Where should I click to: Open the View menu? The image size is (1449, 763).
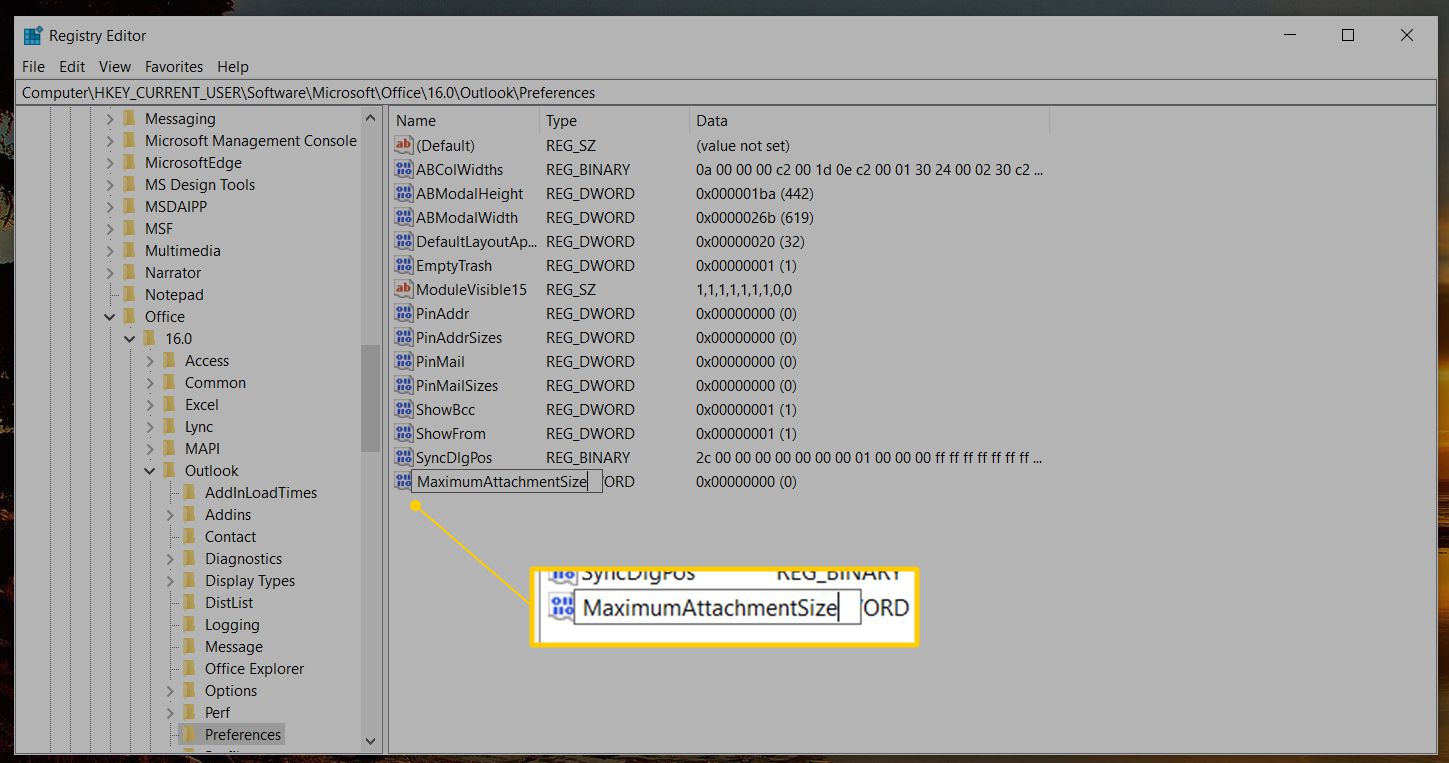(x=115, y=66)
